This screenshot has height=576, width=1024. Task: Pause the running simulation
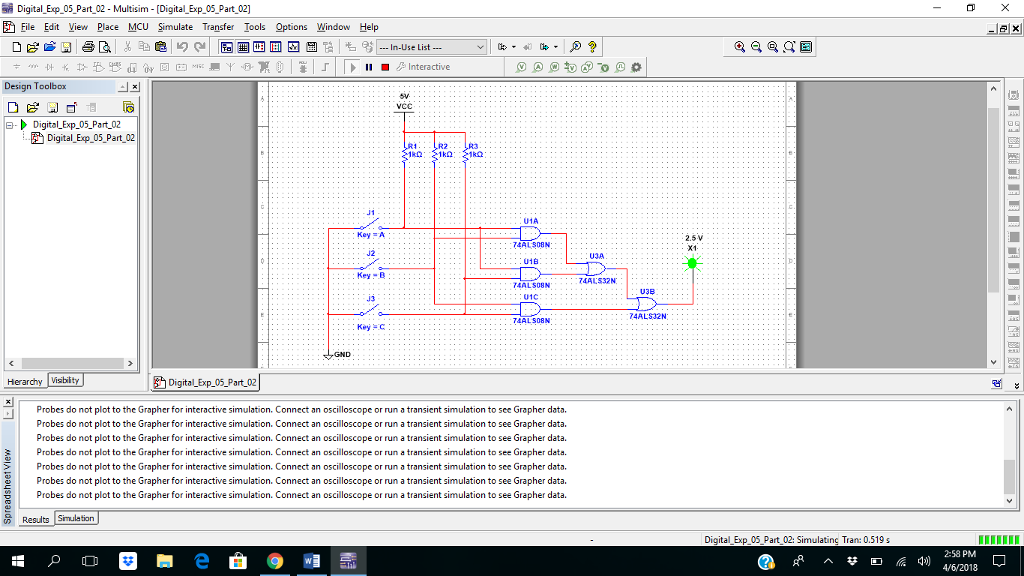click(x=369, y=67)
